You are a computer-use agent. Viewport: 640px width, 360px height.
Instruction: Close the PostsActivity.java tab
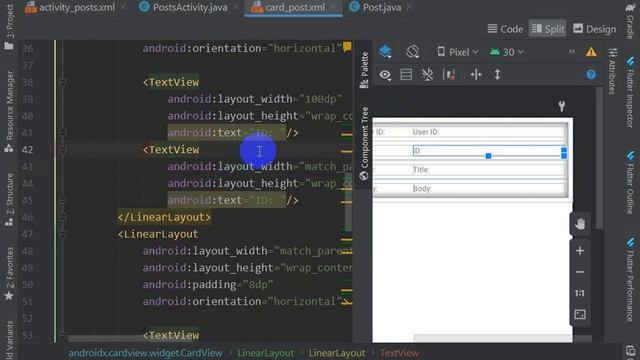tap(236, 7)
